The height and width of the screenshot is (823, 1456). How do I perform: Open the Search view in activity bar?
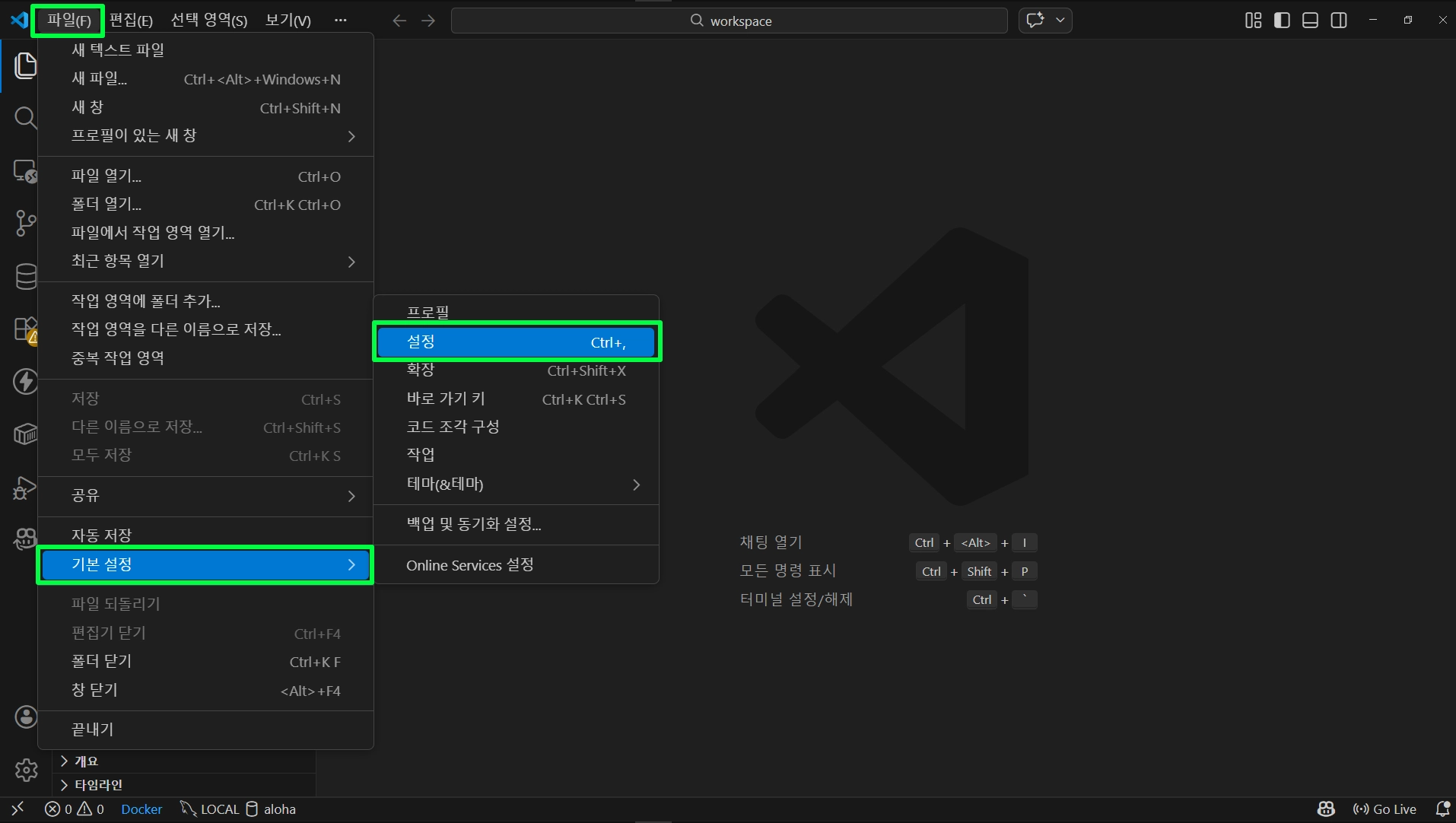tap(25, 118)
